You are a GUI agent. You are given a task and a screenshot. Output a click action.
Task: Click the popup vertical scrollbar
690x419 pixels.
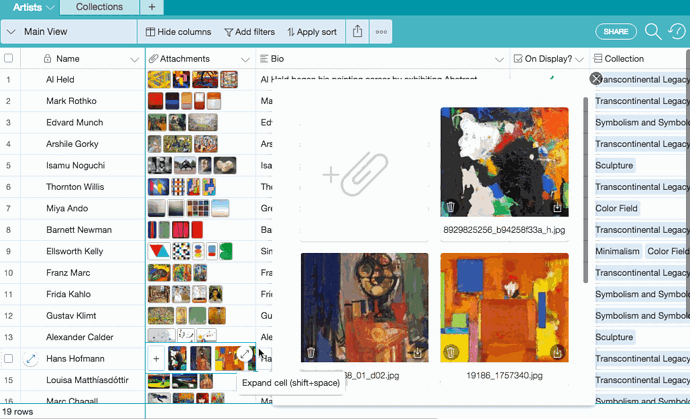[x=585, y=190]
